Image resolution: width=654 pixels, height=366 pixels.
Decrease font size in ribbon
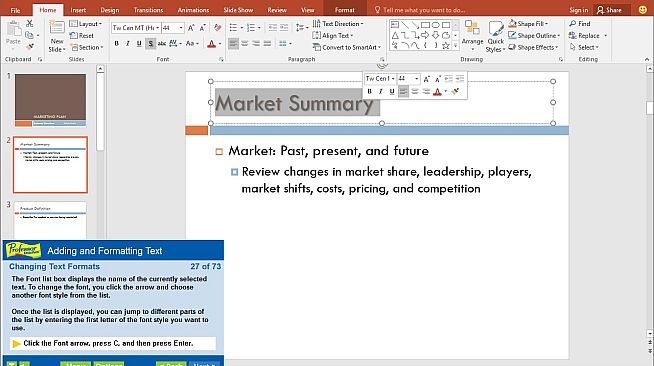point(202,28)
